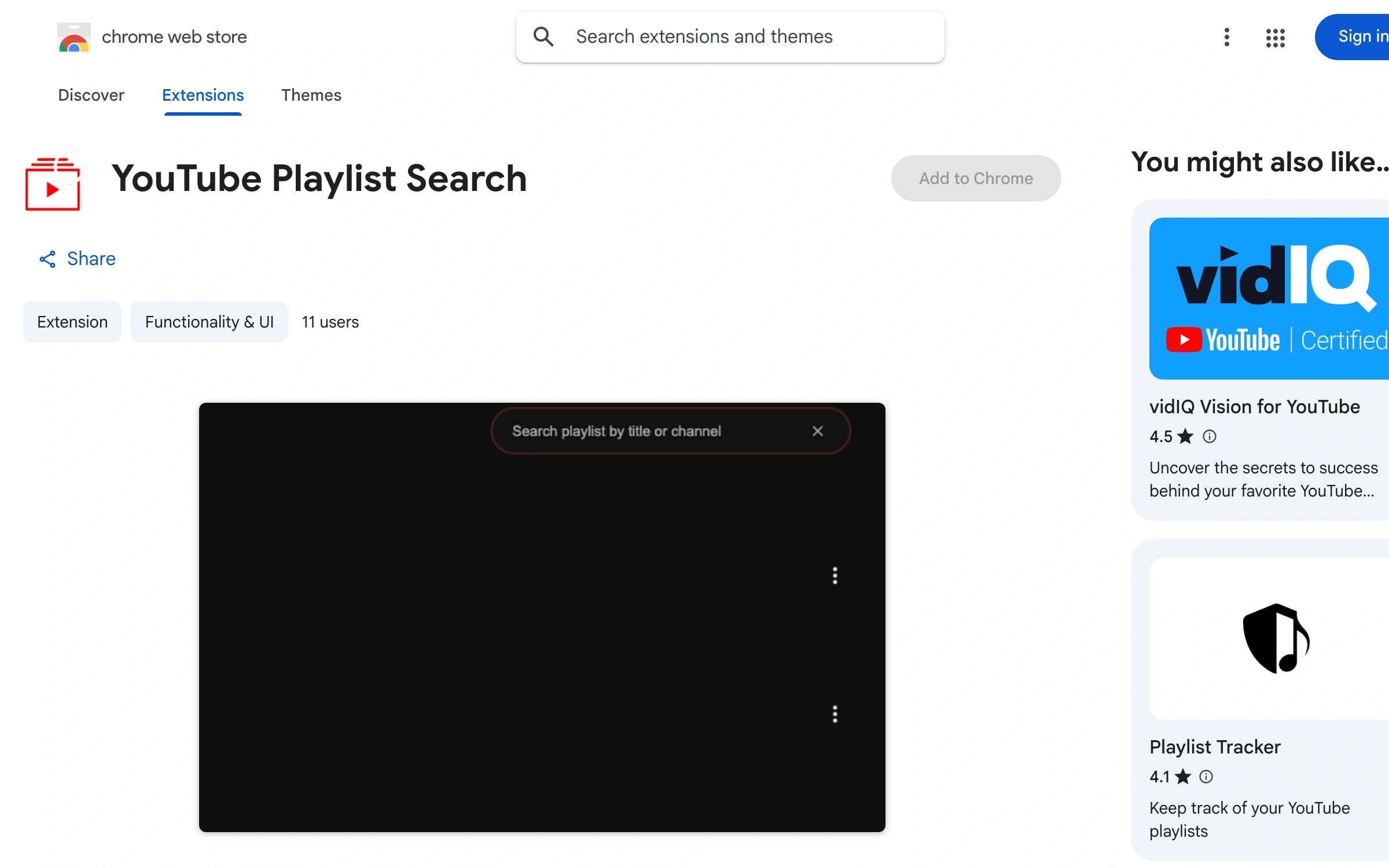Image resolution: width=1389 pixels, height=868 pixels.
Task: Click the YouTube Playlist Search title heading
Action: point(319,178)
